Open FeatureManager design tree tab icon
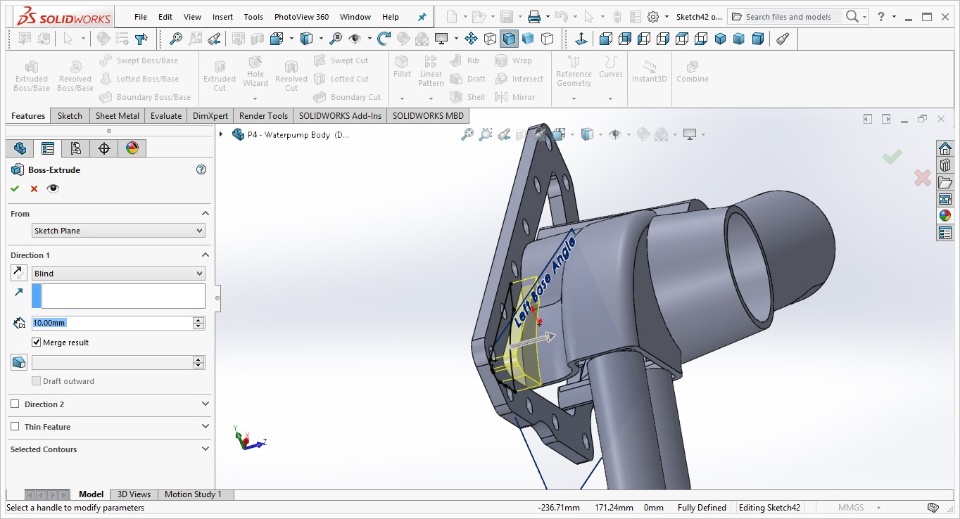Image resolution: width=960 pixels, height=519 pixels. (x=20, y=148)
